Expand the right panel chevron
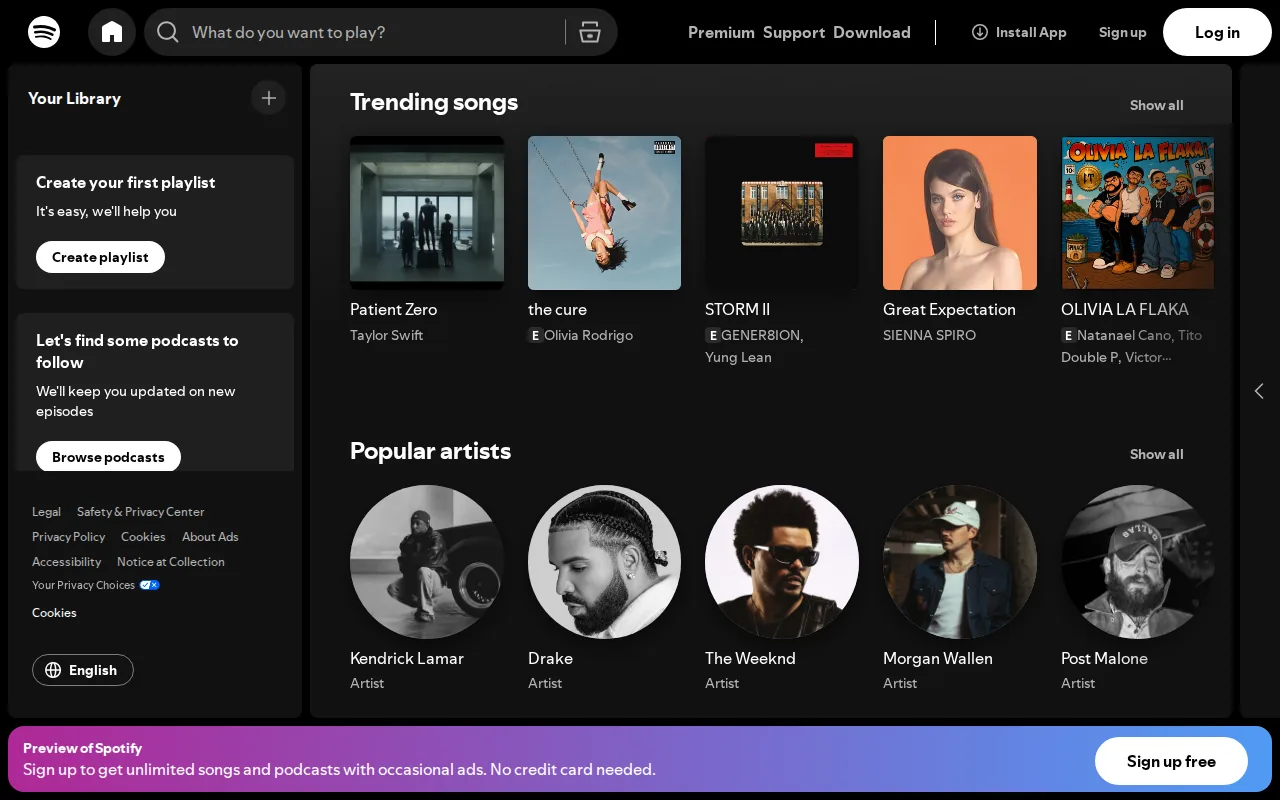The height and width of the screenshot is (800, 1280). click(x=1259, y=391)
